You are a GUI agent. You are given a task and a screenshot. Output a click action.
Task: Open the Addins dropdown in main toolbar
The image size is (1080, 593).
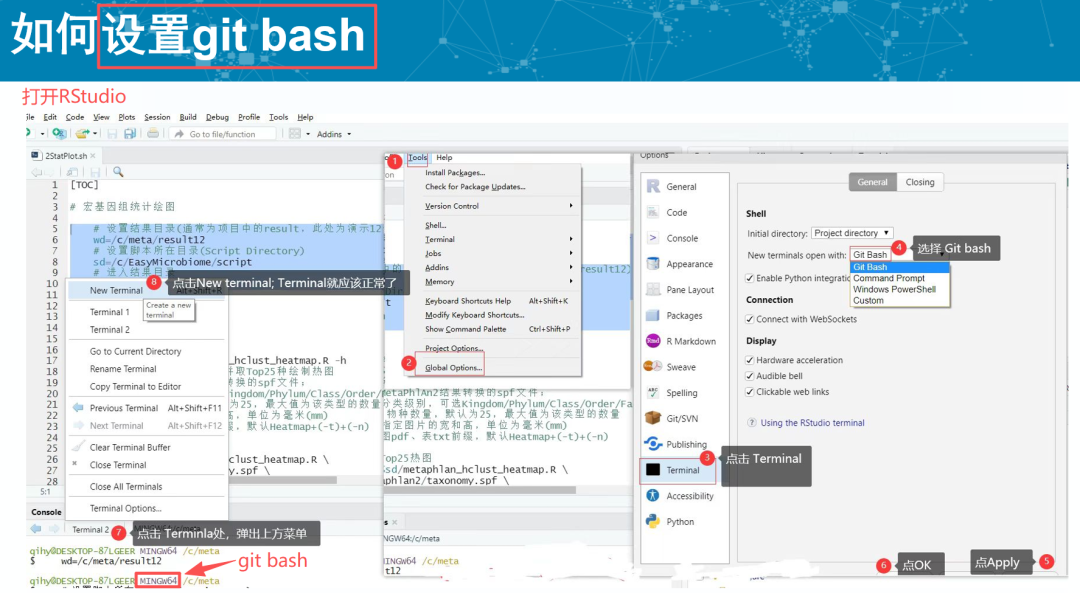click(333, 134)
